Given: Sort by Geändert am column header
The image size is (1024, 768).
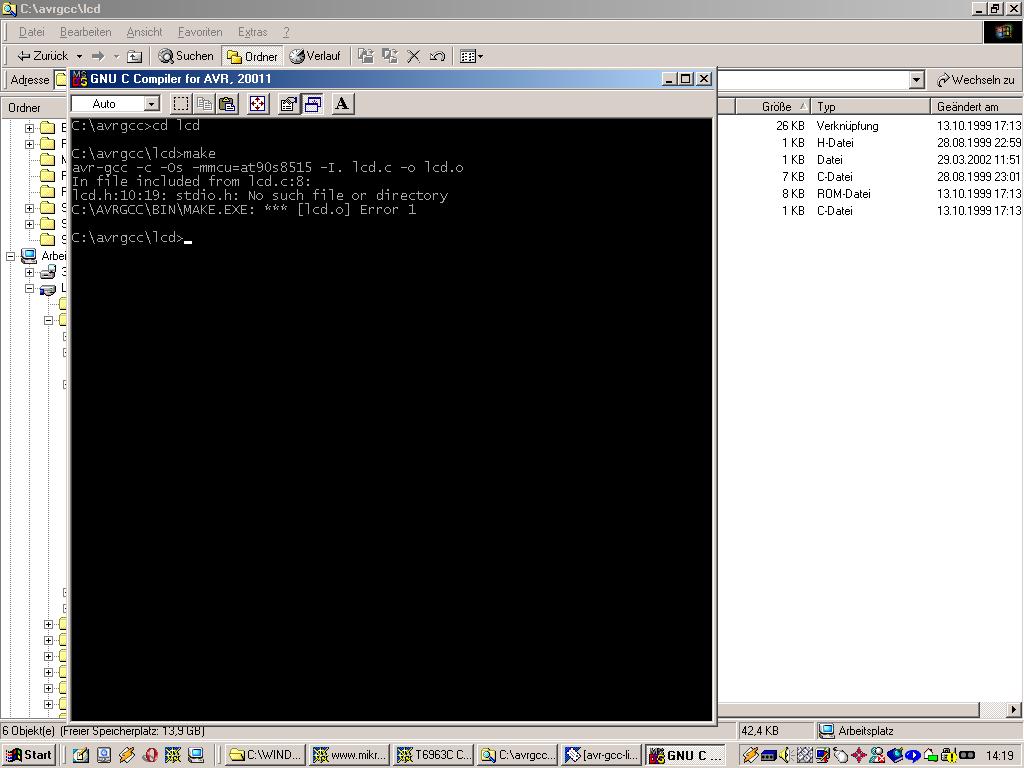Looking at the screenshot, I should pyautogui.click(x=976, y=106).
